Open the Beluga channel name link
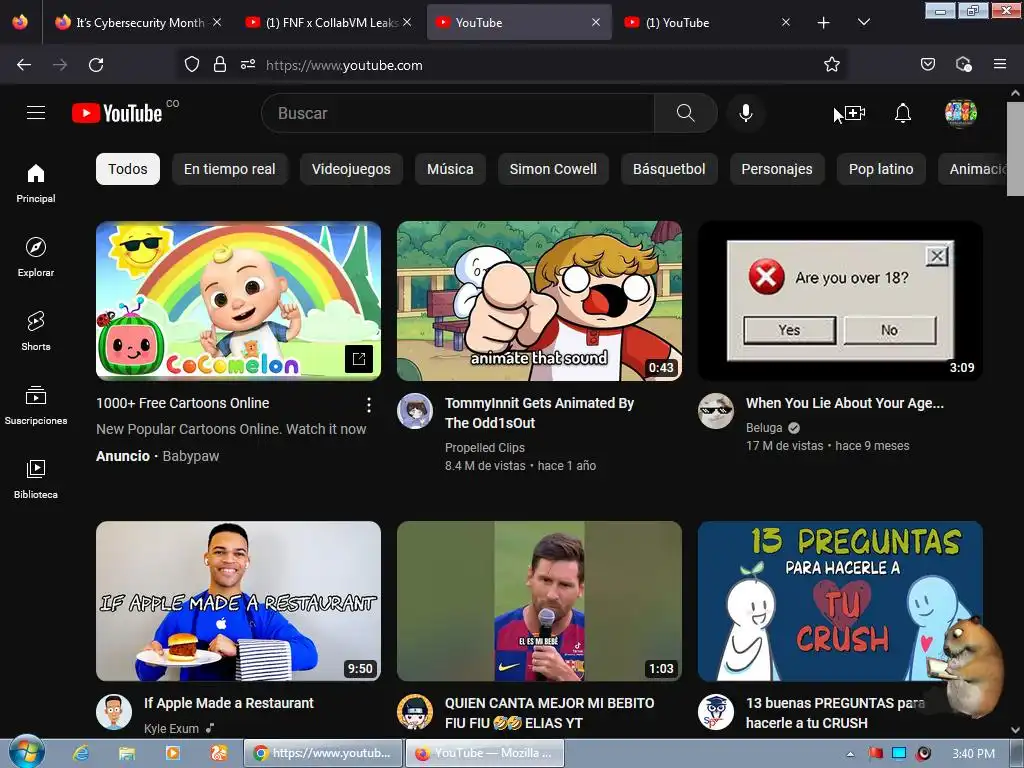1024x768 pixels. (764, 428)
